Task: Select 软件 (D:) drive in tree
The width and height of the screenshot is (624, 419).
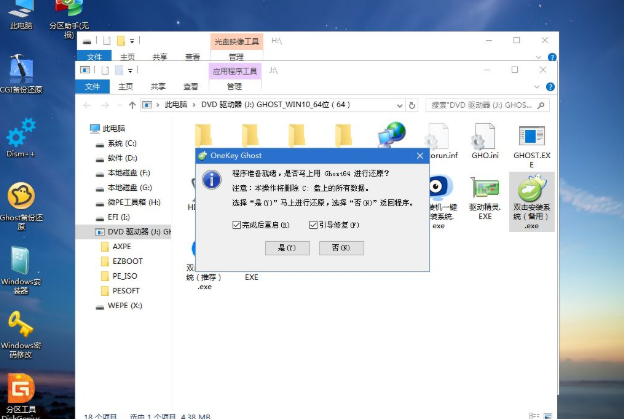Action: [116, 158]
